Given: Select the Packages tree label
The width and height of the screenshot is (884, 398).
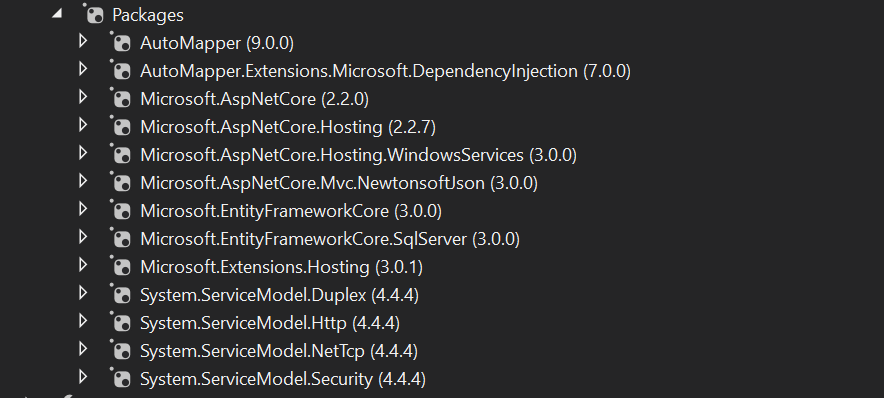Looking at the screenshot, I should (x=148, y=15).
